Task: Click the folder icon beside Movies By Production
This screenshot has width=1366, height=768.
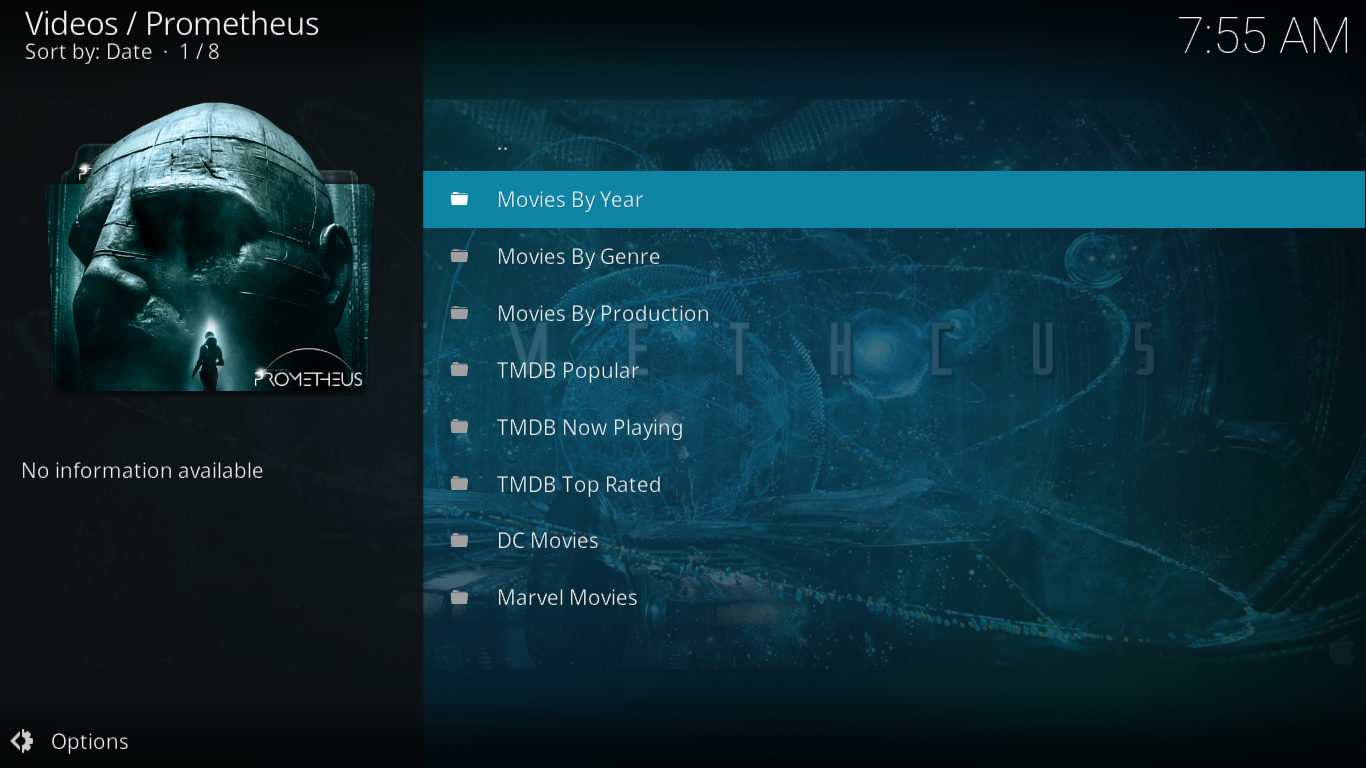Action: [459, 313]
